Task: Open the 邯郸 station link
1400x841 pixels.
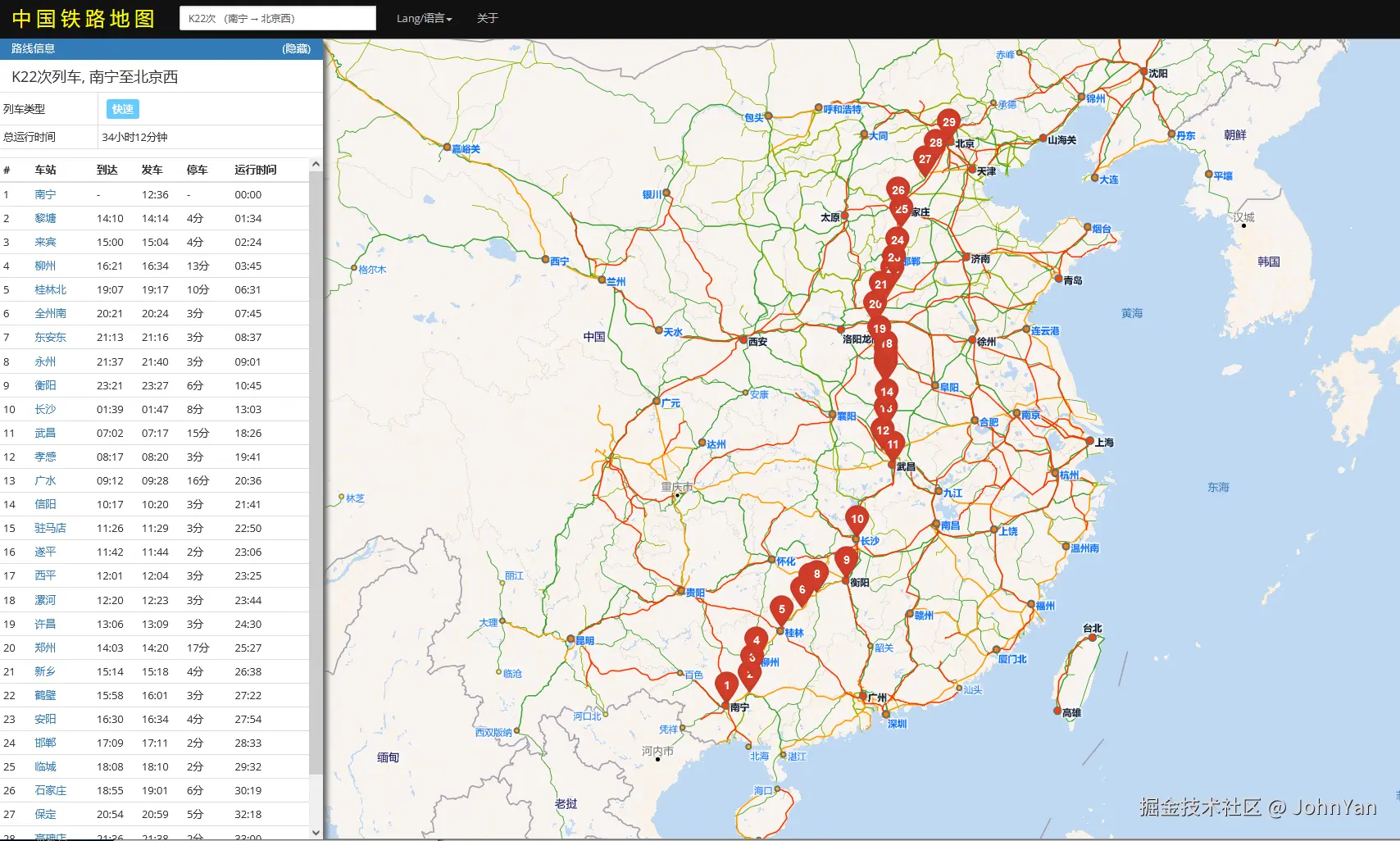Action: coord(45,743)
